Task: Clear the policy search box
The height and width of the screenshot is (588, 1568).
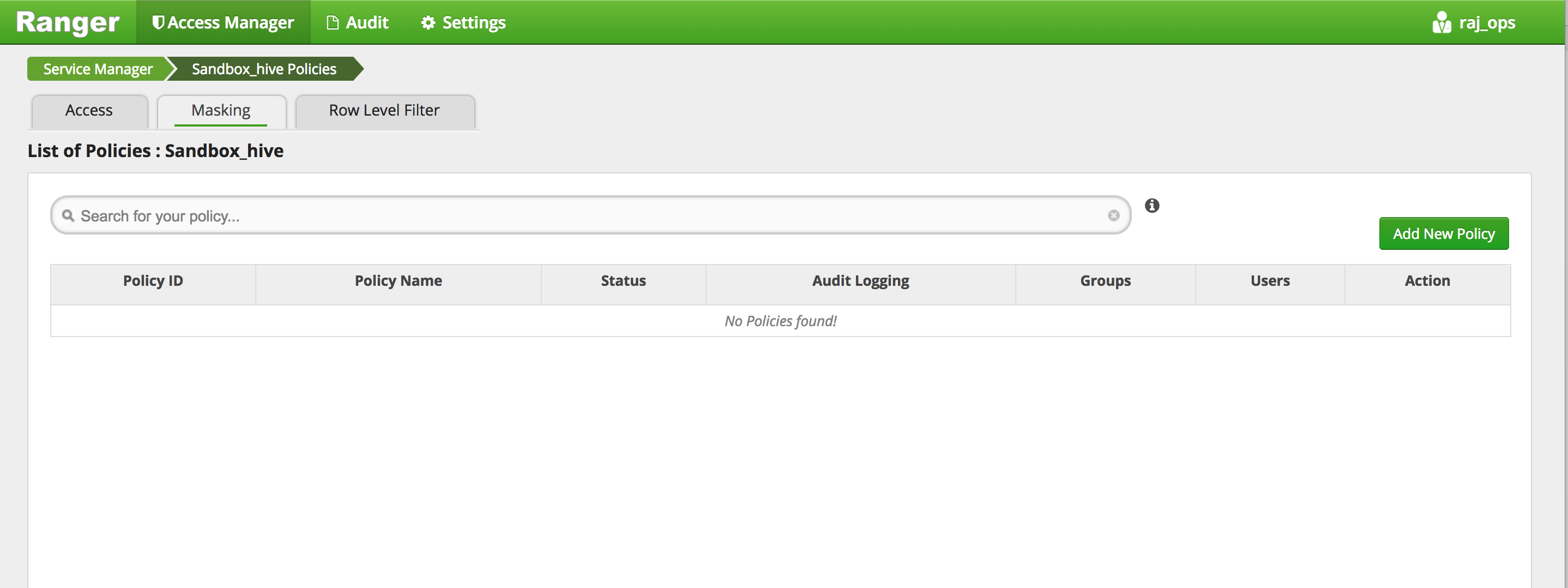Action: pyautogui.click(x=1113, y=215)
